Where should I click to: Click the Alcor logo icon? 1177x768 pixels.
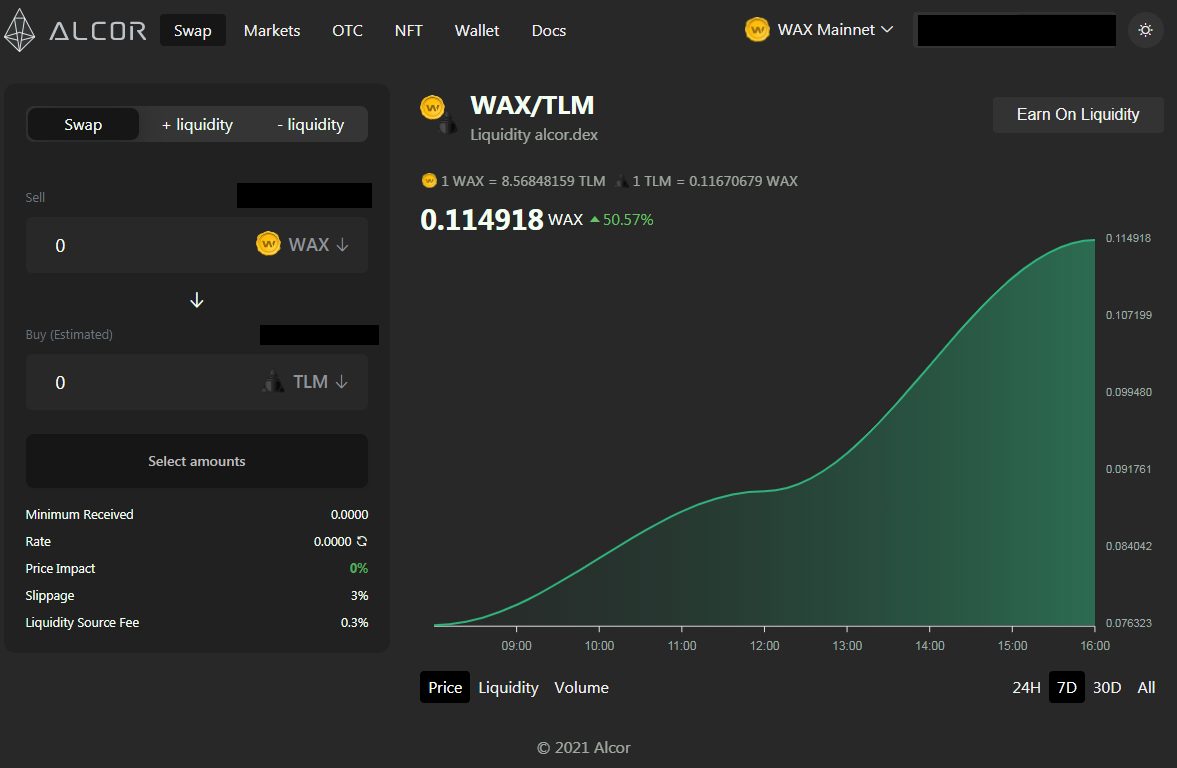click(x=19, y=30)
